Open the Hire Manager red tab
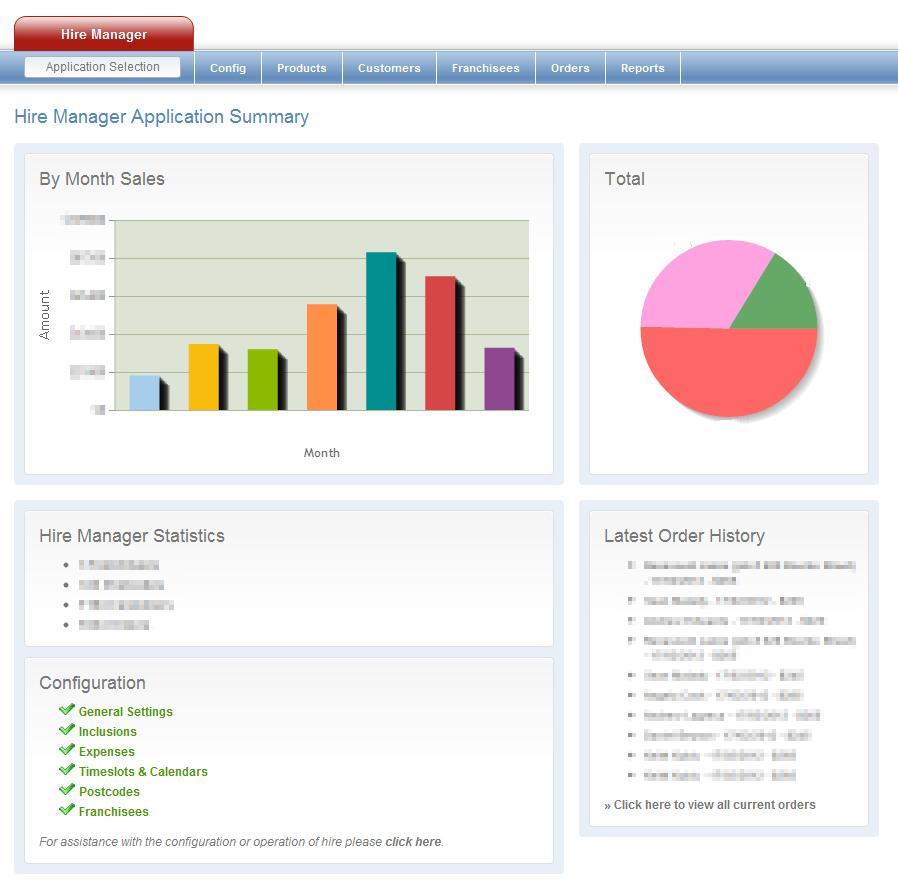 [104, 34]
